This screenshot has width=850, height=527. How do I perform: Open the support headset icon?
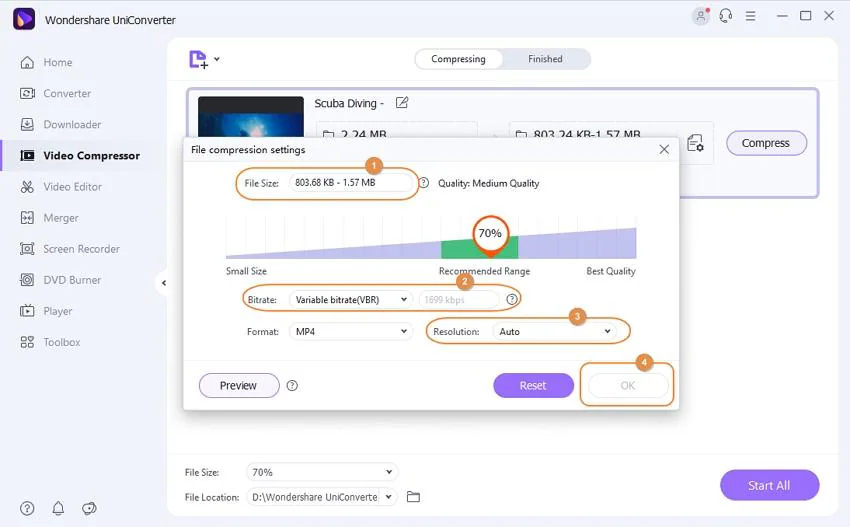click(726, 16)
